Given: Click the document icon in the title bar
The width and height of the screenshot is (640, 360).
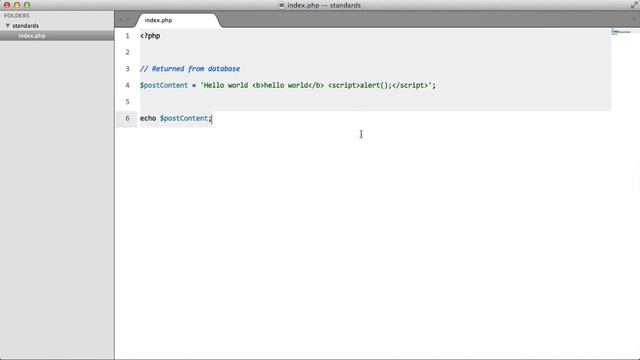Looking at the screenshot, I should pyautogui.click(x=282, y=5).
